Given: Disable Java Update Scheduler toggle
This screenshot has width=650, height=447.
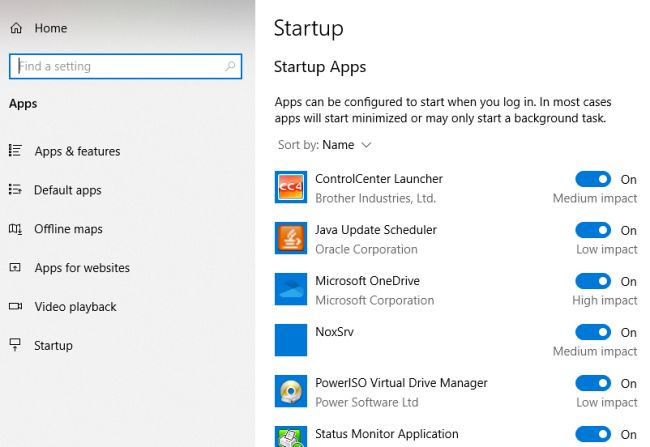Looking at the screenshot, I should tap(593, 230).
